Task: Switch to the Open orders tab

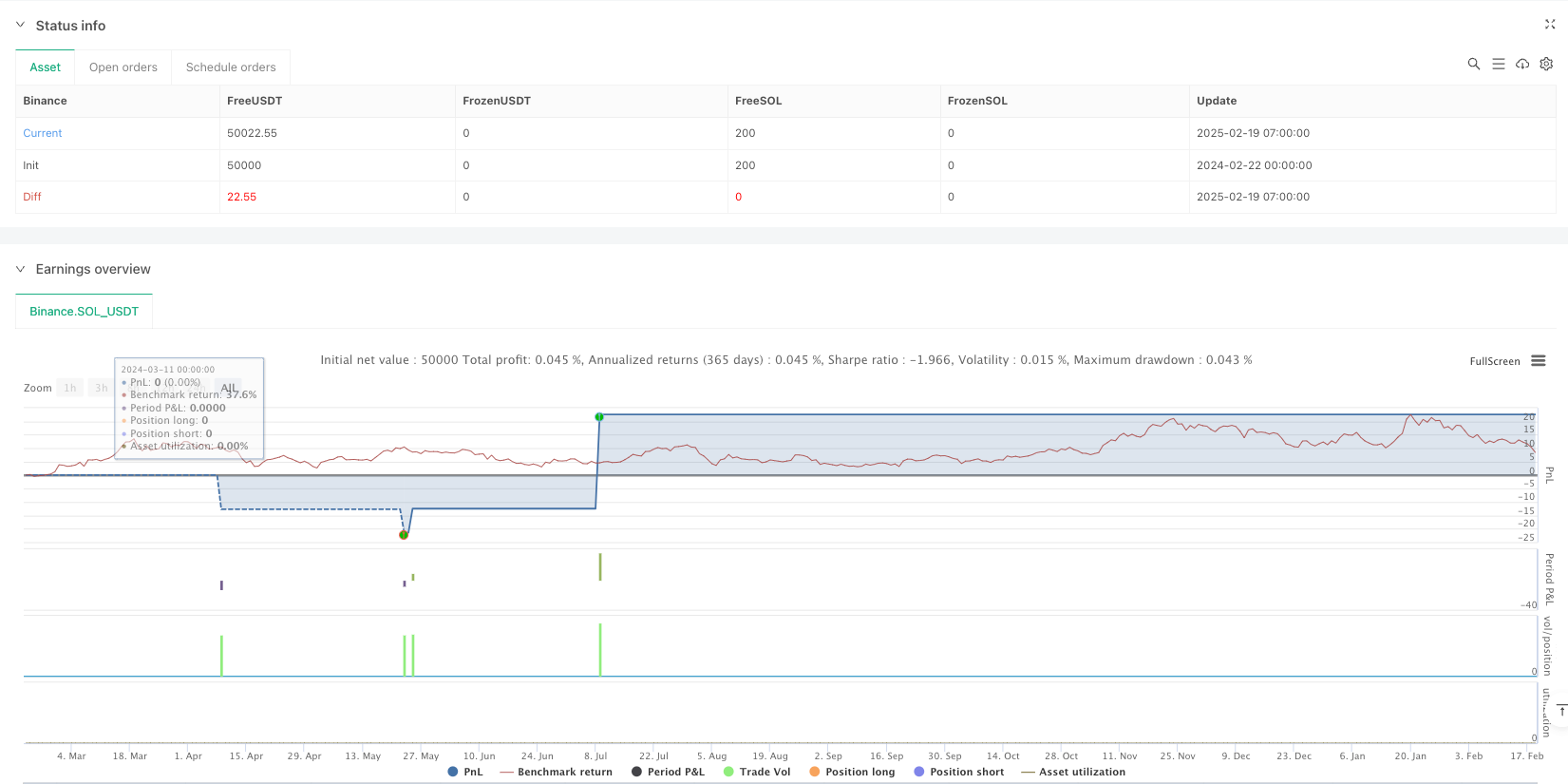Action: point(123,67)
